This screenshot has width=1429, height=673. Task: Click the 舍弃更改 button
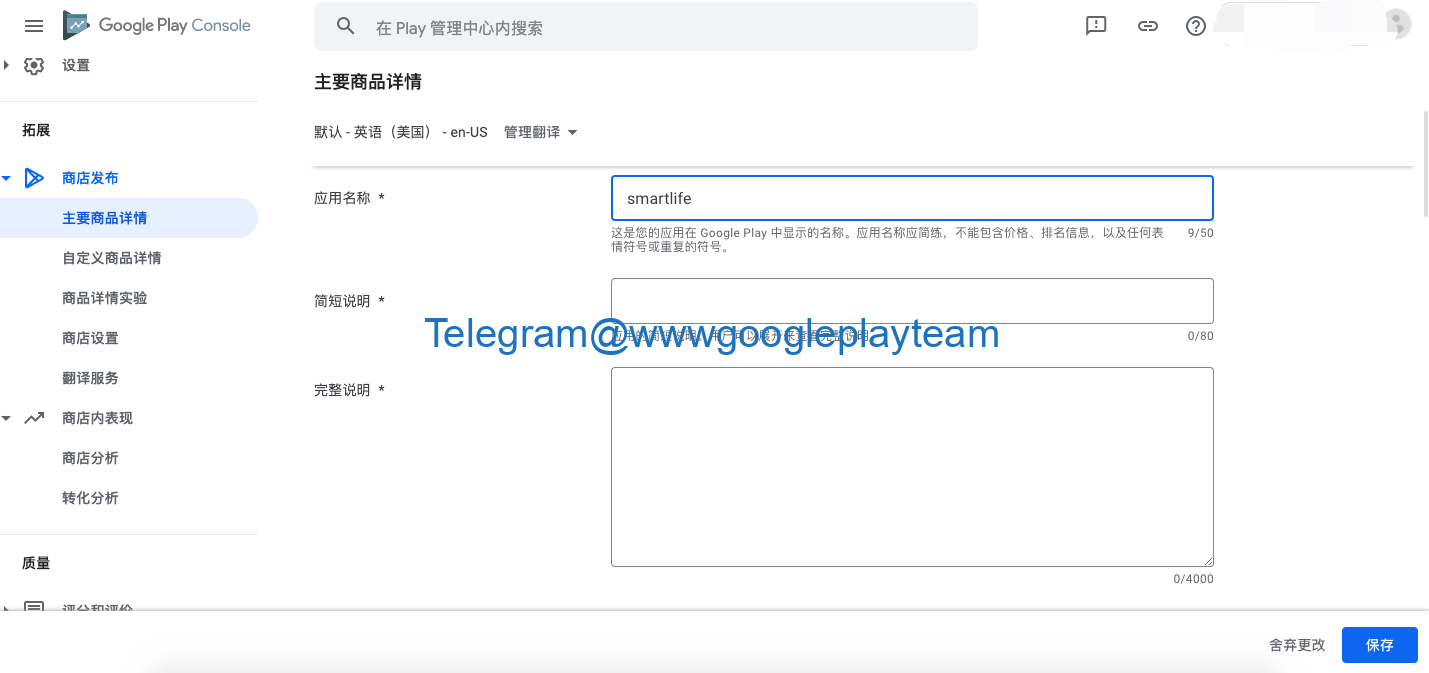pos(1297,645)
